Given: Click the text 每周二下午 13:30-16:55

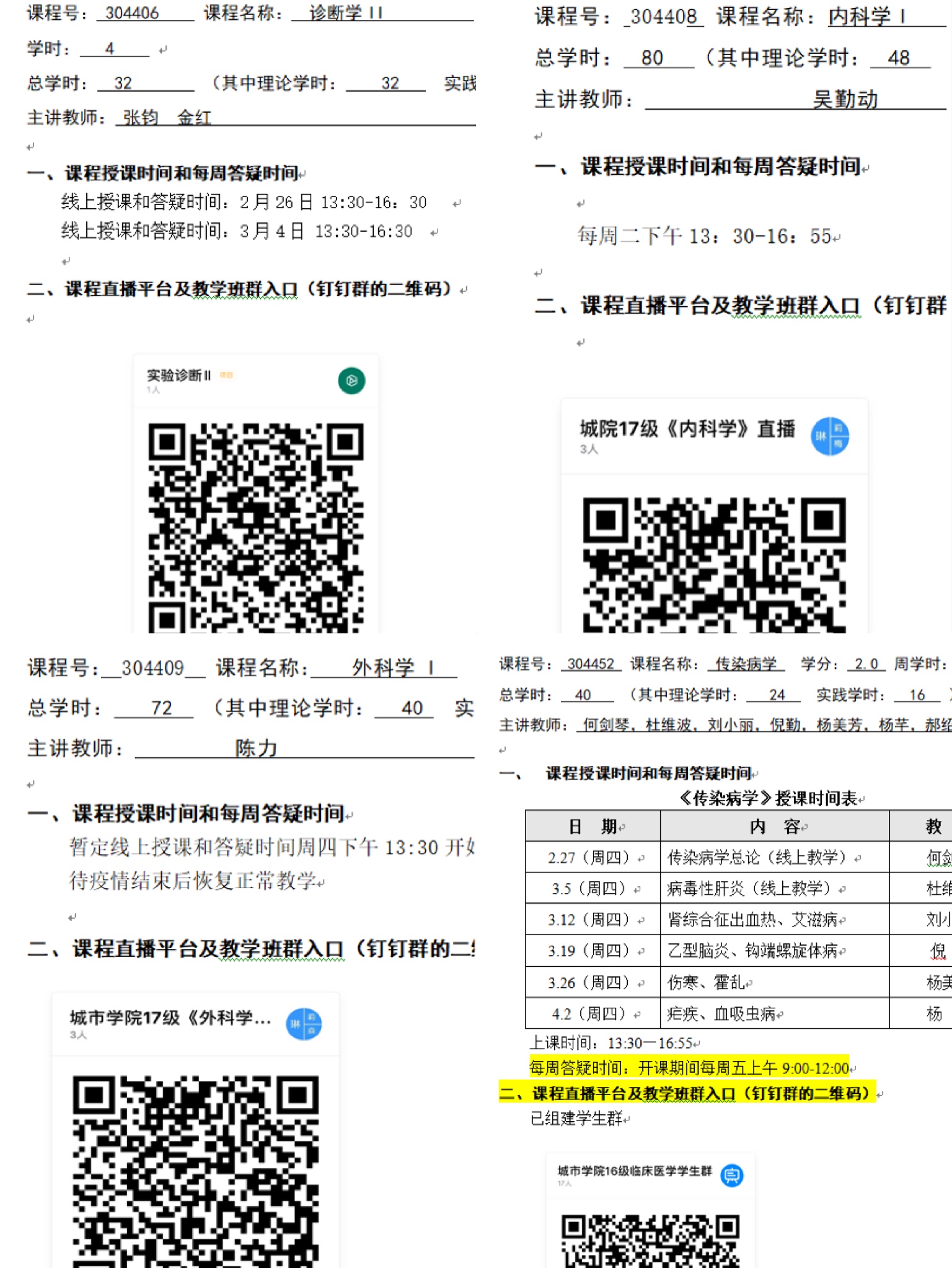Looking at the screenshot, I should tap(705, 236).
